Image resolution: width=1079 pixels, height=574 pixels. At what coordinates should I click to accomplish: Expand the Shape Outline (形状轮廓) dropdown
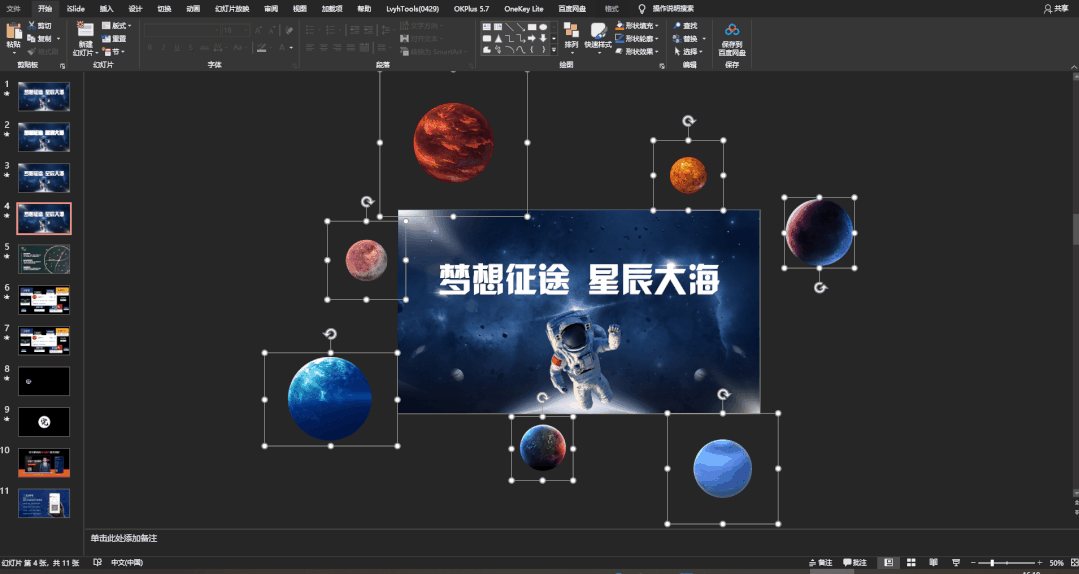click(x=658, y=39)
